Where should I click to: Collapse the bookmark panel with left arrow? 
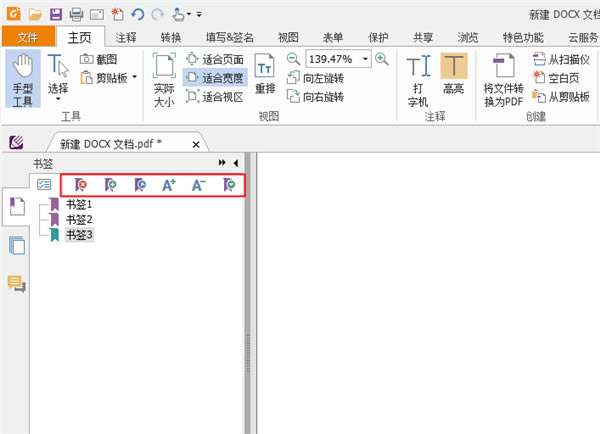tap(236, 163)
